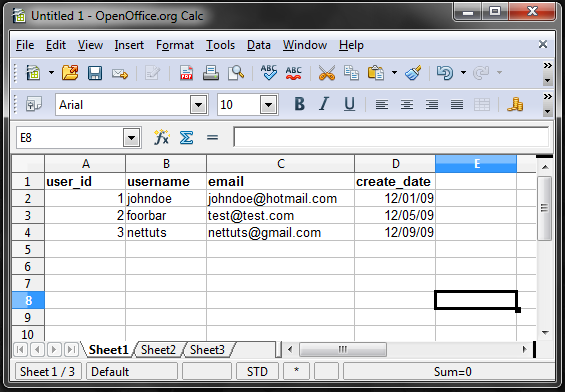Click the Open folder icon
Image resolution: width=565 pixels, height=392 pixels.
click(x=70, y=73)
